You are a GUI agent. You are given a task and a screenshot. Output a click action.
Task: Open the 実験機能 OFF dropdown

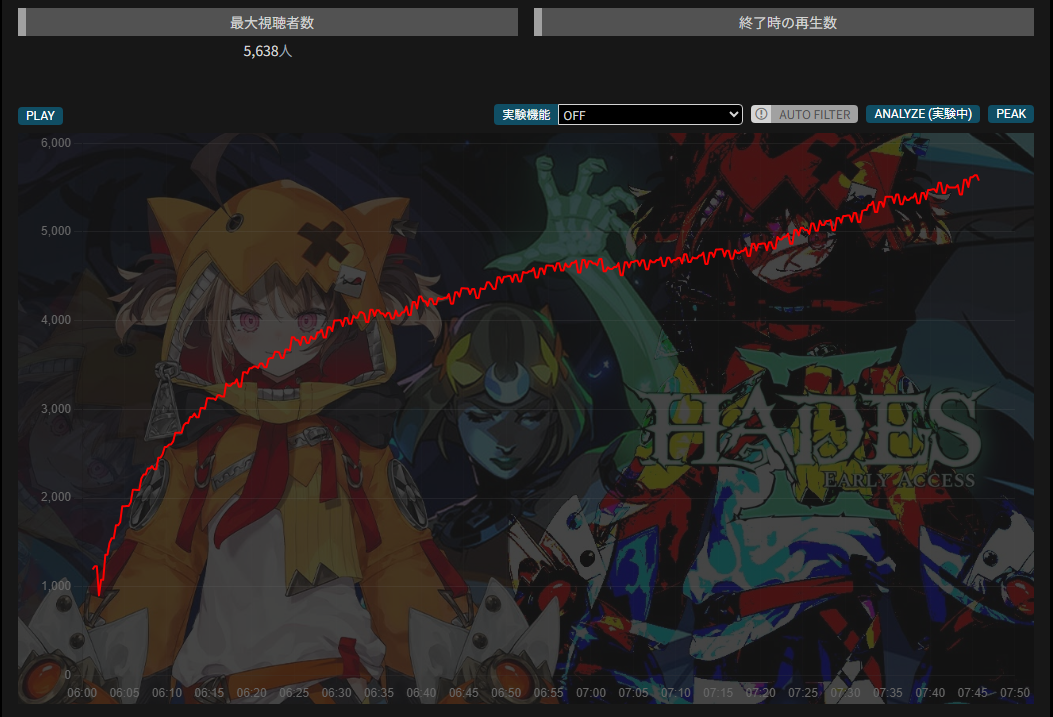coord(649,115)
